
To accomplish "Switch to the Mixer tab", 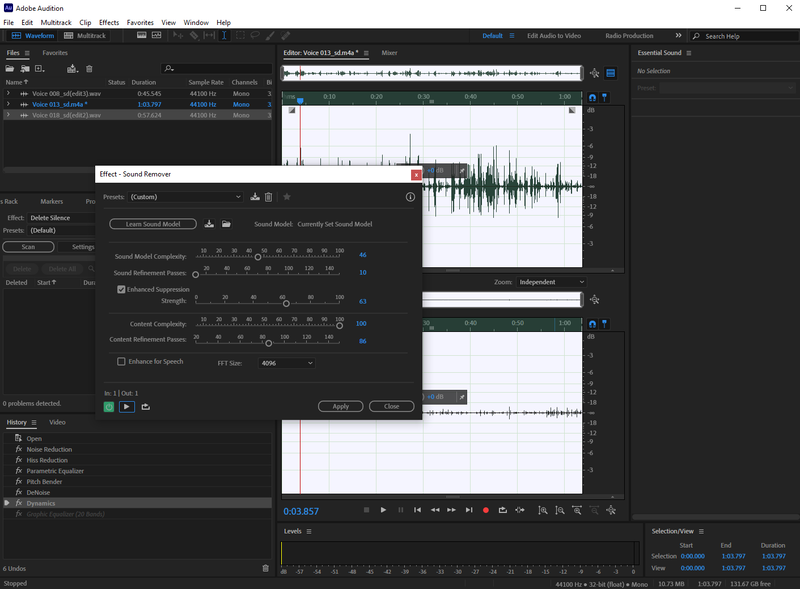I will click(x=389, y=52).
